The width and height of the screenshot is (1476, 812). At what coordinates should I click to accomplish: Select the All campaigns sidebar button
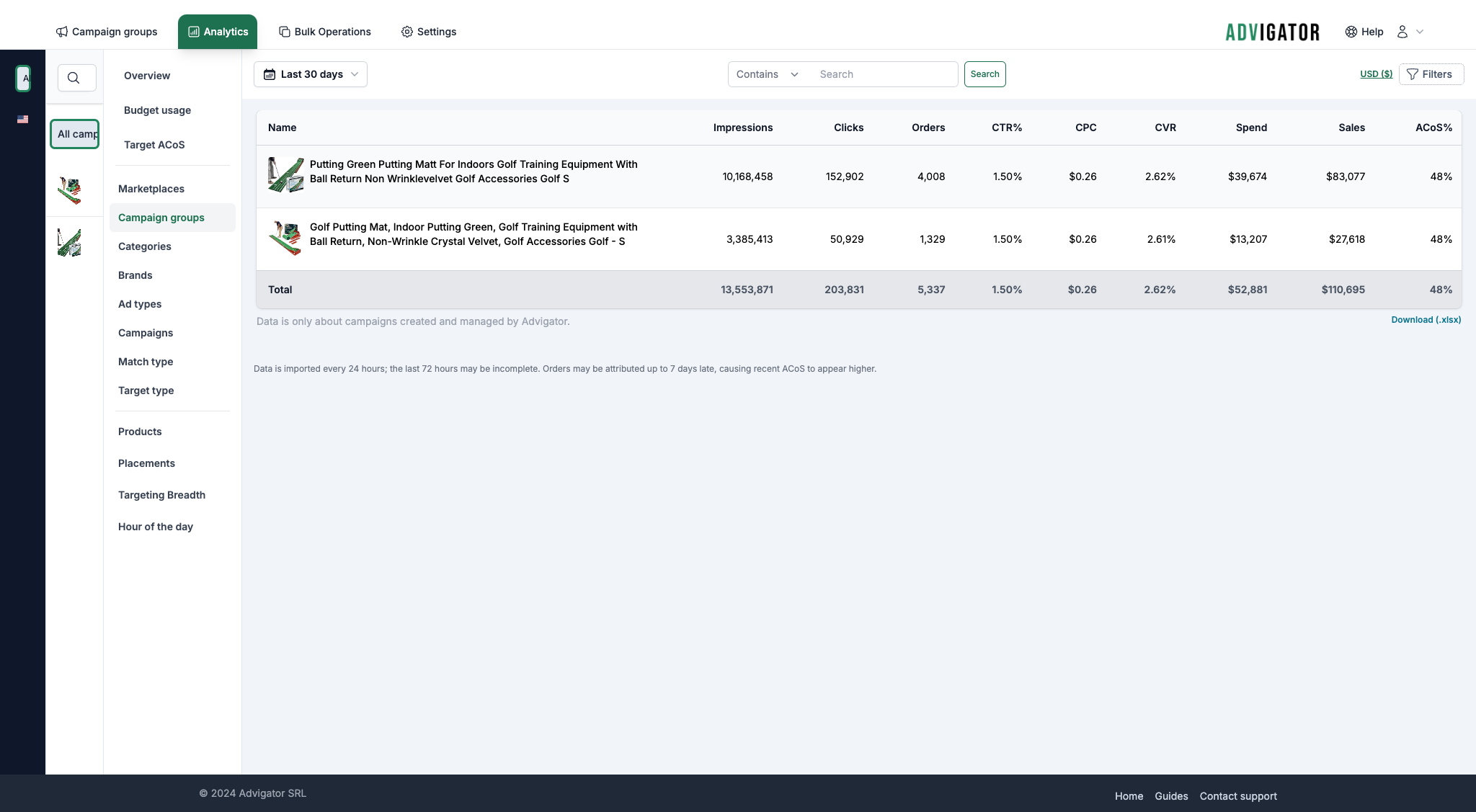click(75, 134)
